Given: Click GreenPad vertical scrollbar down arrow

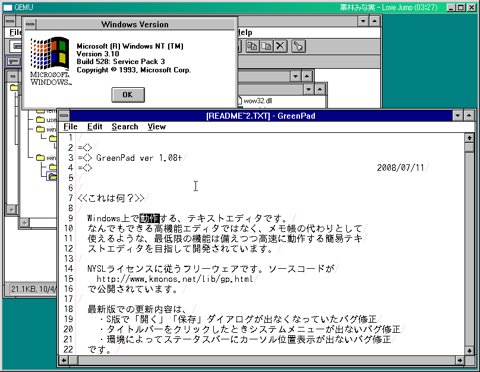Looking at the screenshot, I should (469, 351).
